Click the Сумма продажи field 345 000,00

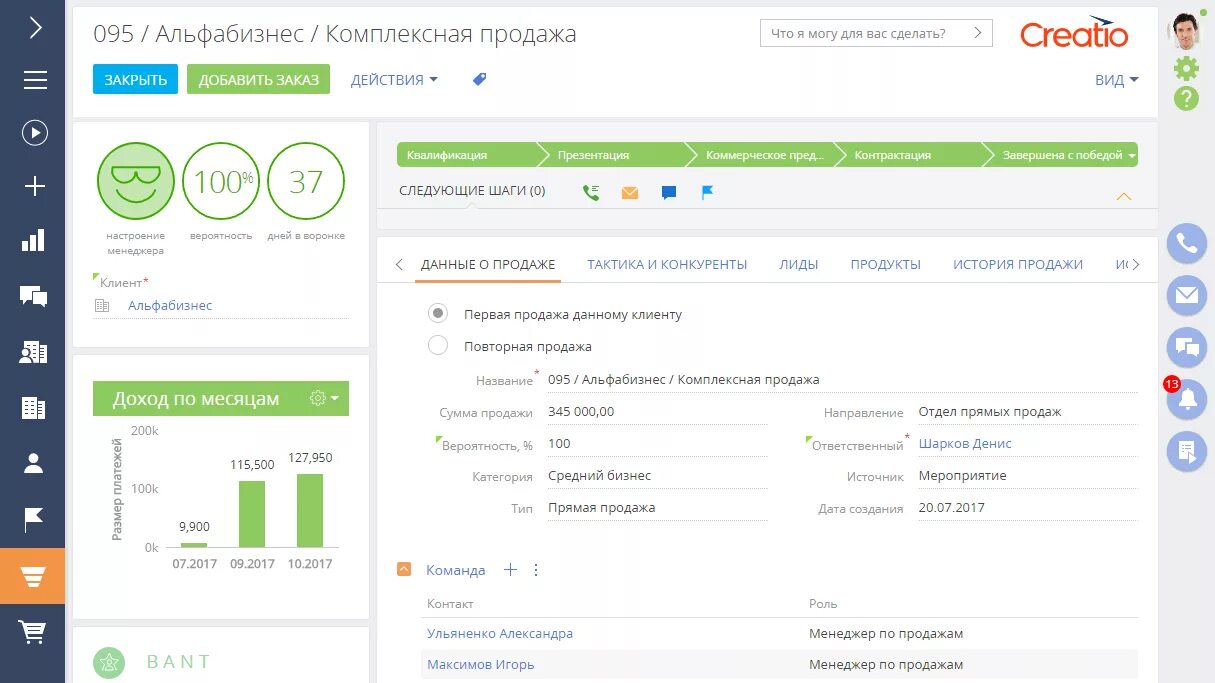point(657,412)
